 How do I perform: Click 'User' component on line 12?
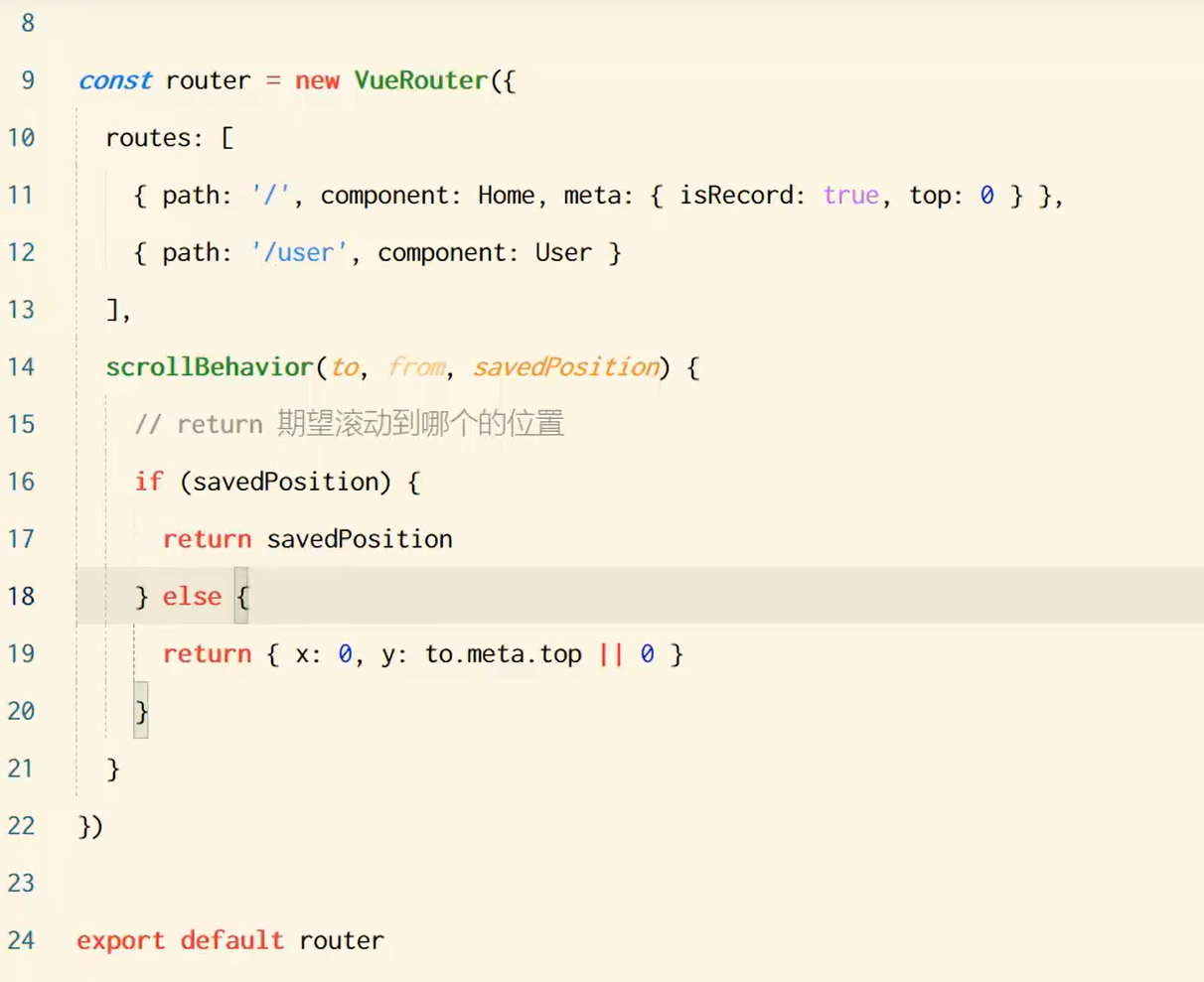click(x=563, y=253)
